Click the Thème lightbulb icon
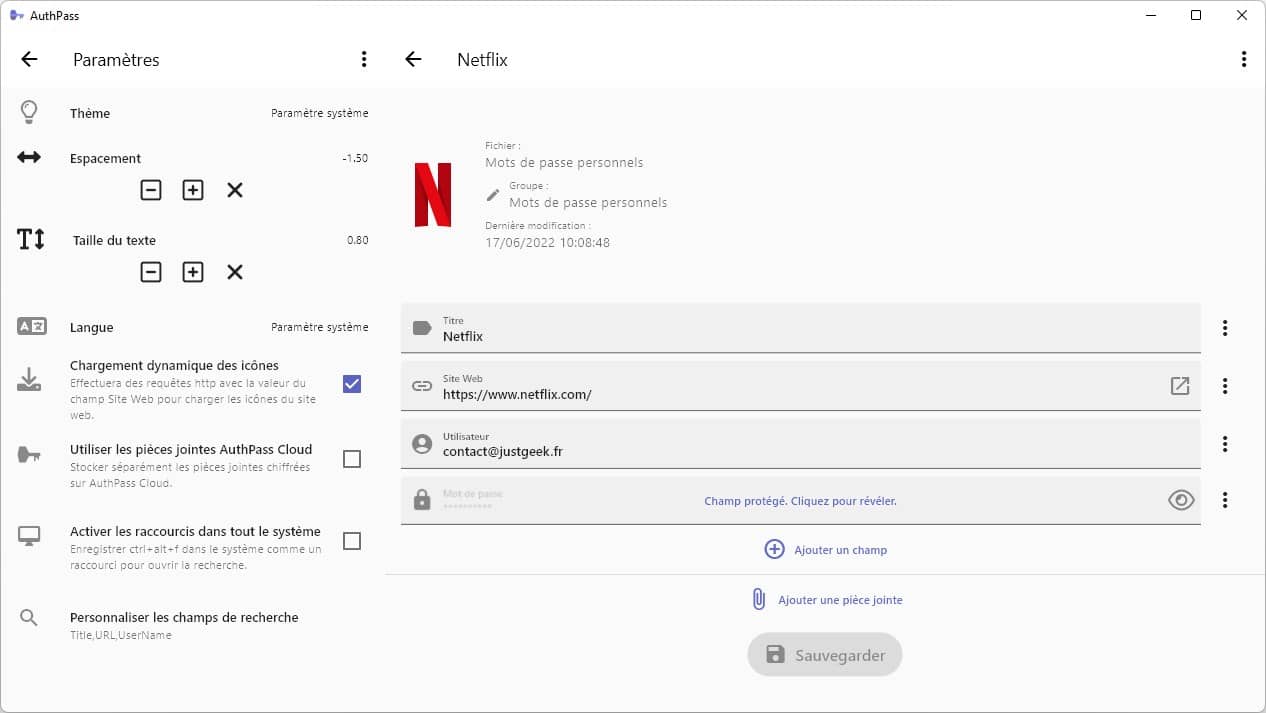This screenshot has height=713, width=1266. click(x=30, y=112)
